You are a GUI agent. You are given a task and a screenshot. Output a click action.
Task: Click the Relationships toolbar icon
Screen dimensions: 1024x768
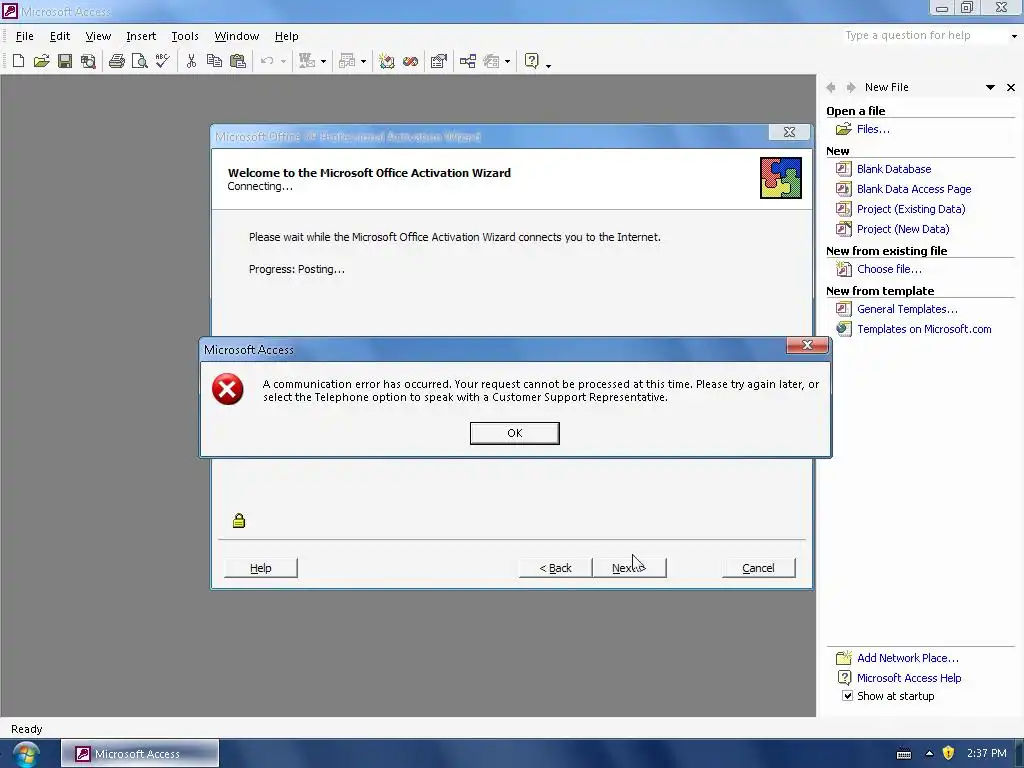pos(468,61)
